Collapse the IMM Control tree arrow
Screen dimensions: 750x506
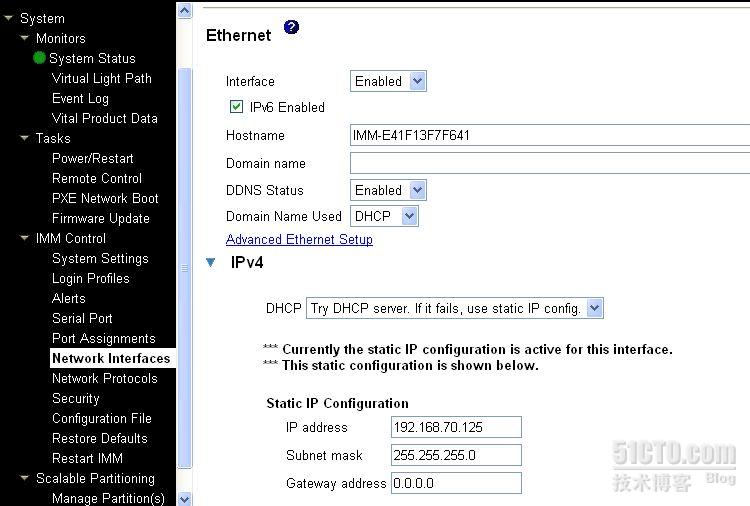click(x=25, y=238)
